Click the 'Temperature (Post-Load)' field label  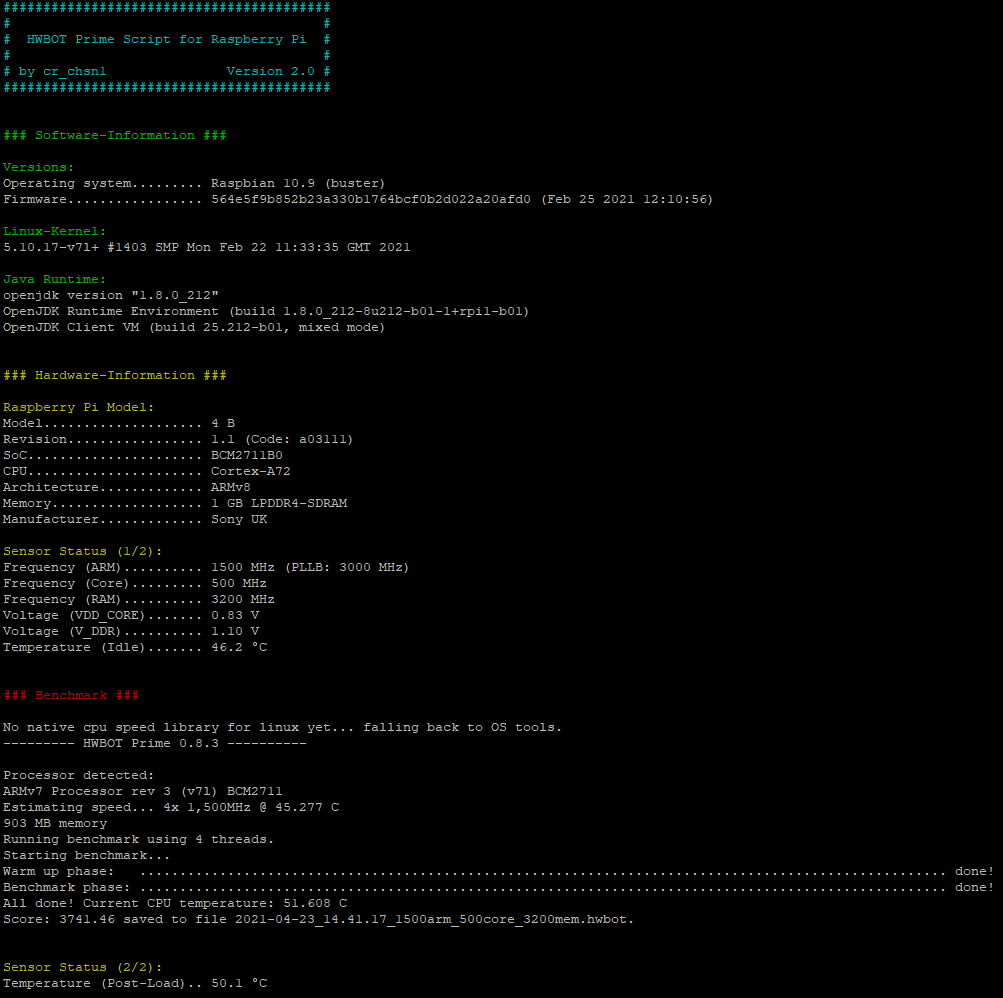click(95, 983)
